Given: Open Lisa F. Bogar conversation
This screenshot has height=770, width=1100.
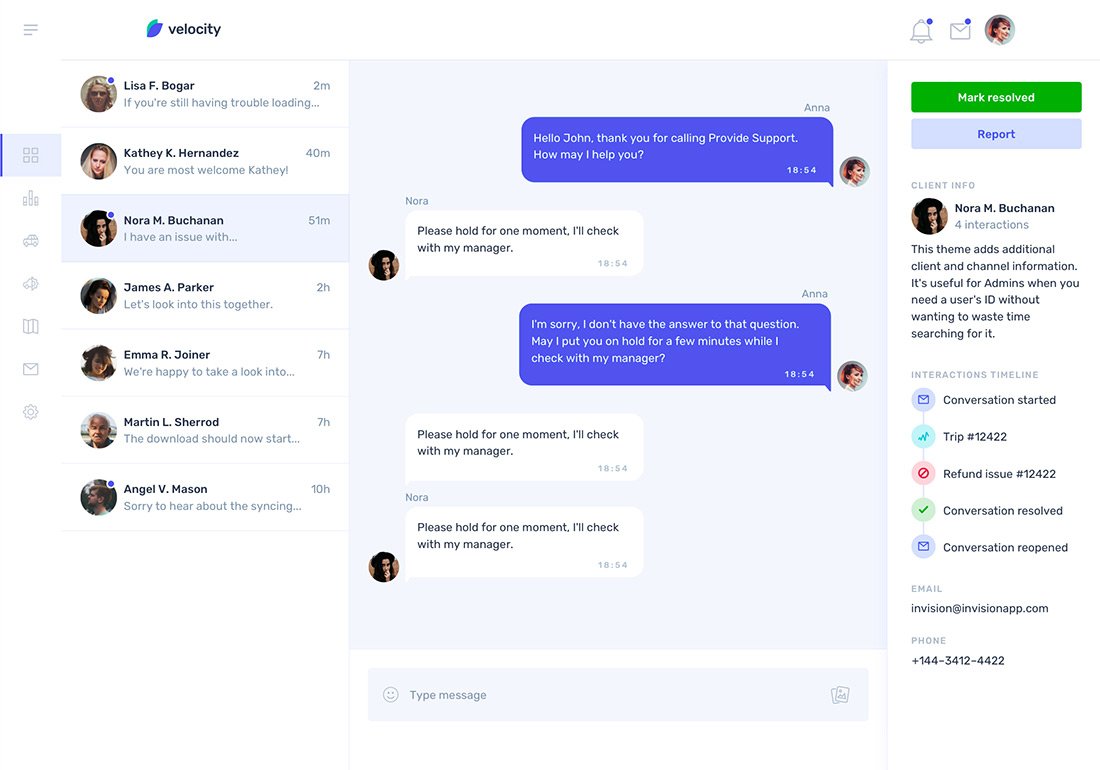Looking at the screenshot, I should (205, 94).
